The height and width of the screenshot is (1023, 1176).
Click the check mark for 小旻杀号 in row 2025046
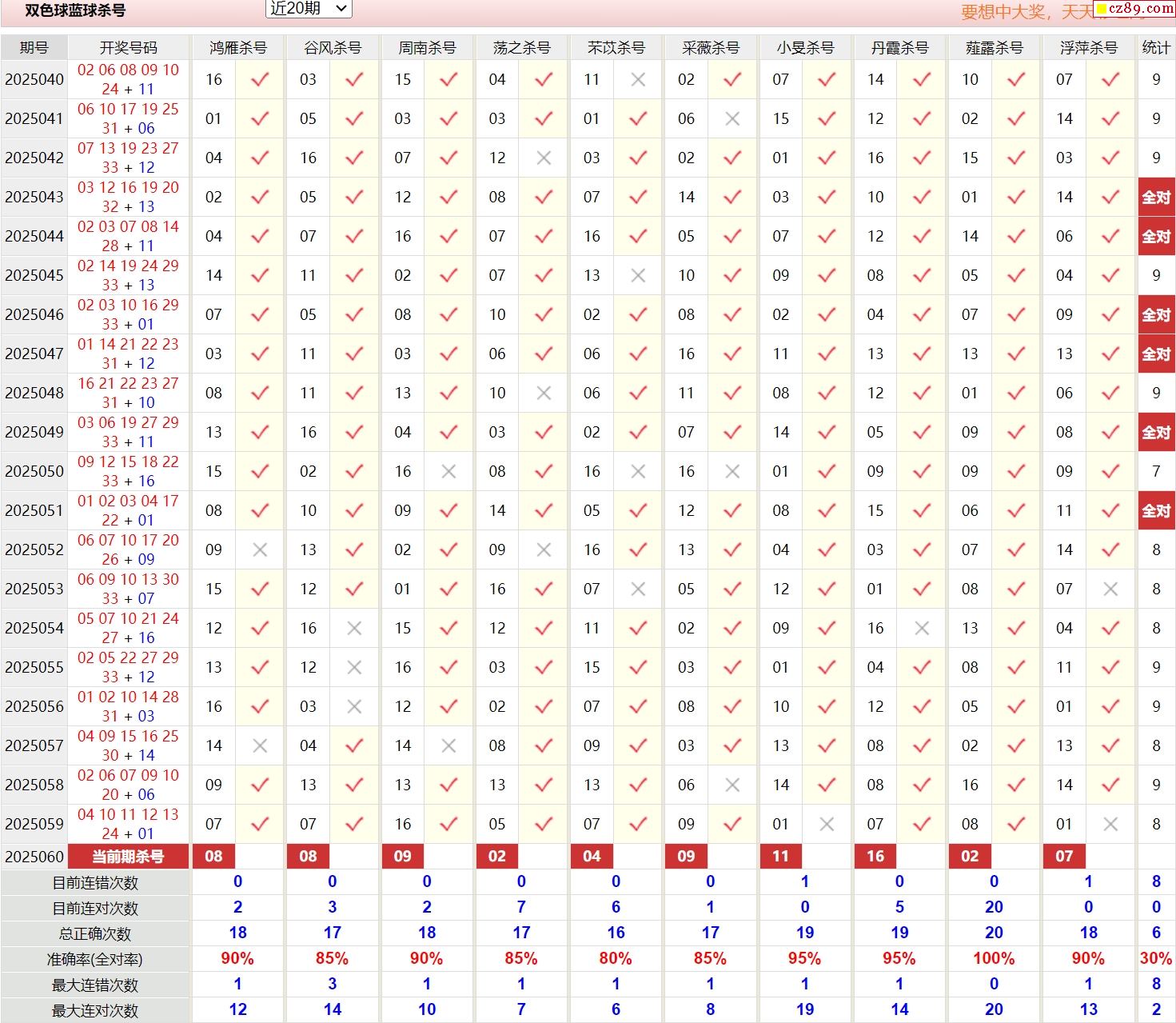click(x=827, y=314)
